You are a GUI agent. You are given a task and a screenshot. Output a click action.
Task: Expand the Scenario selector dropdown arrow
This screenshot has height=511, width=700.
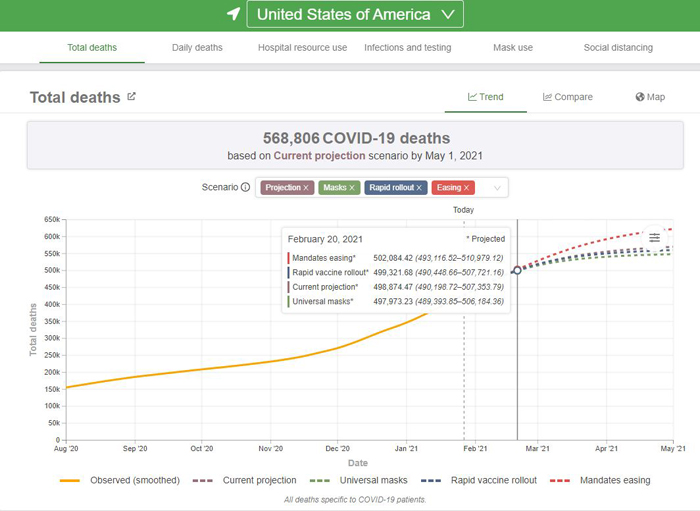[x=497, y=188]
